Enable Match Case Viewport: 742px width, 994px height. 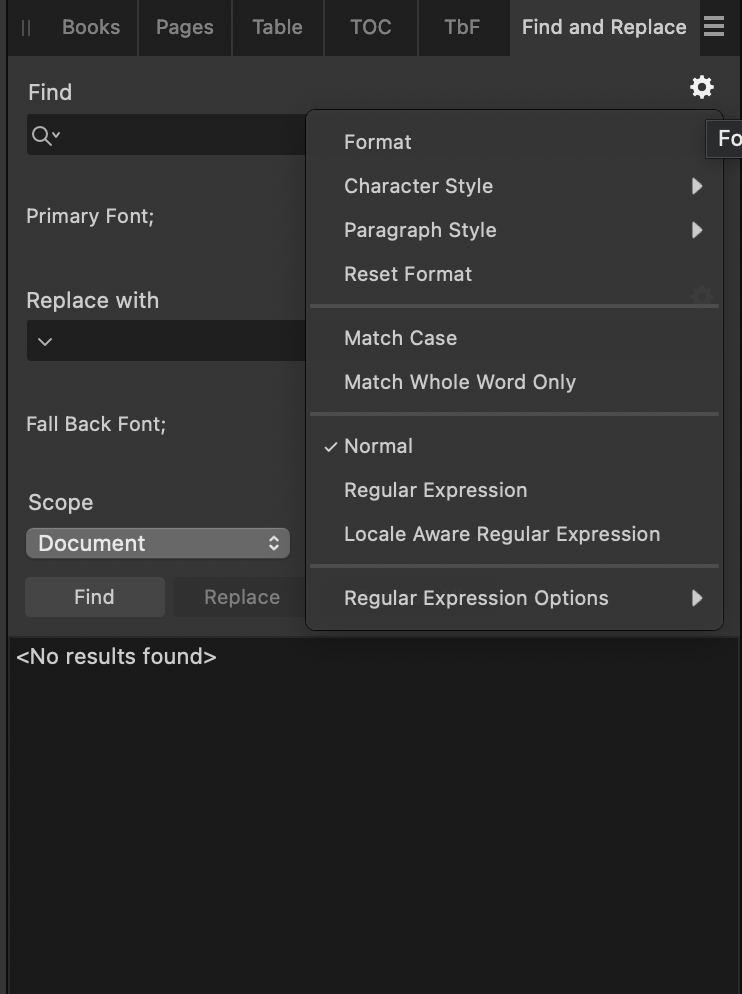tap(400, 338)
